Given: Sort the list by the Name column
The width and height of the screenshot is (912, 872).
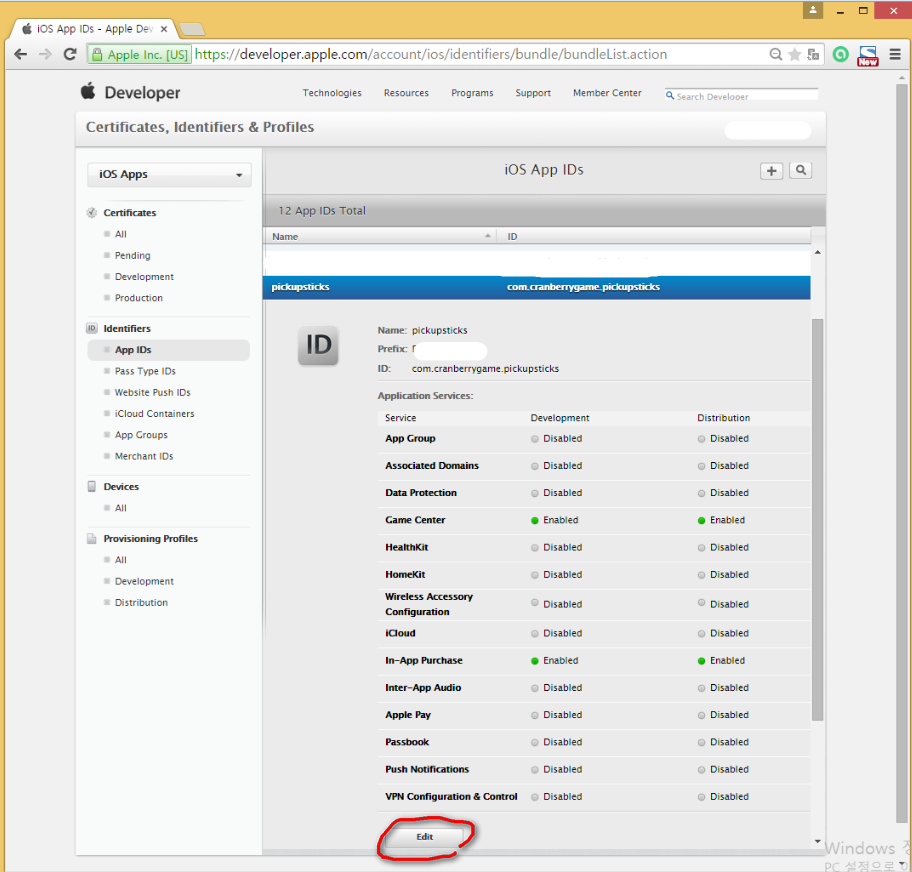Looking at the screenshot, I should pos(380,236).
